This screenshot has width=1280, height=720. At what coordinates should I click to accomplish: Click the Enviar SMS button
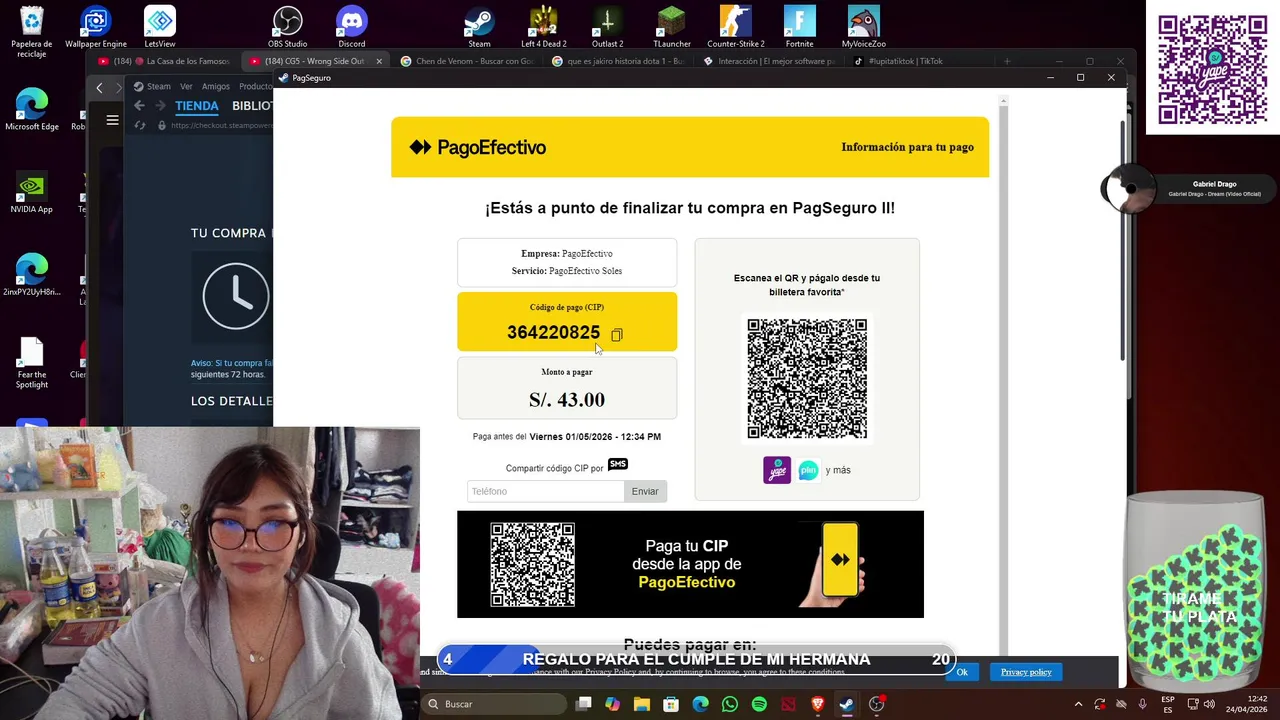645,491
